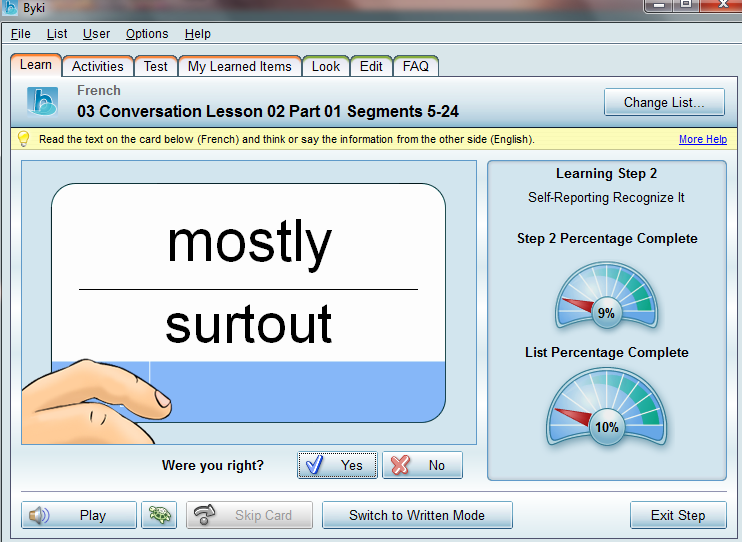The image size is (742, 542).
Task: Open the FAQ tab
Action: click(x=415, y=66)
